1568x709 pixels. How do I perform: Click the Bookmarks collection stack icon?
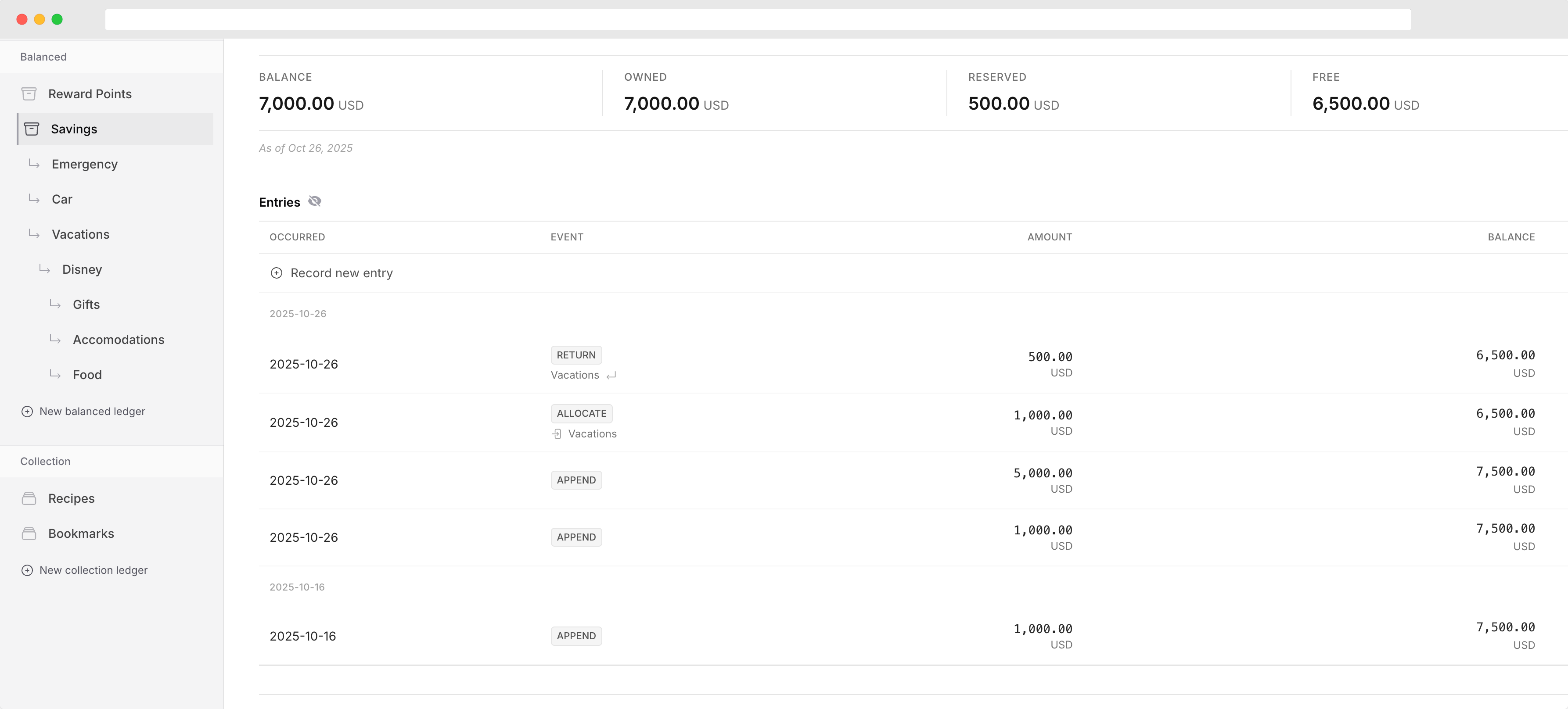(29, 534)
